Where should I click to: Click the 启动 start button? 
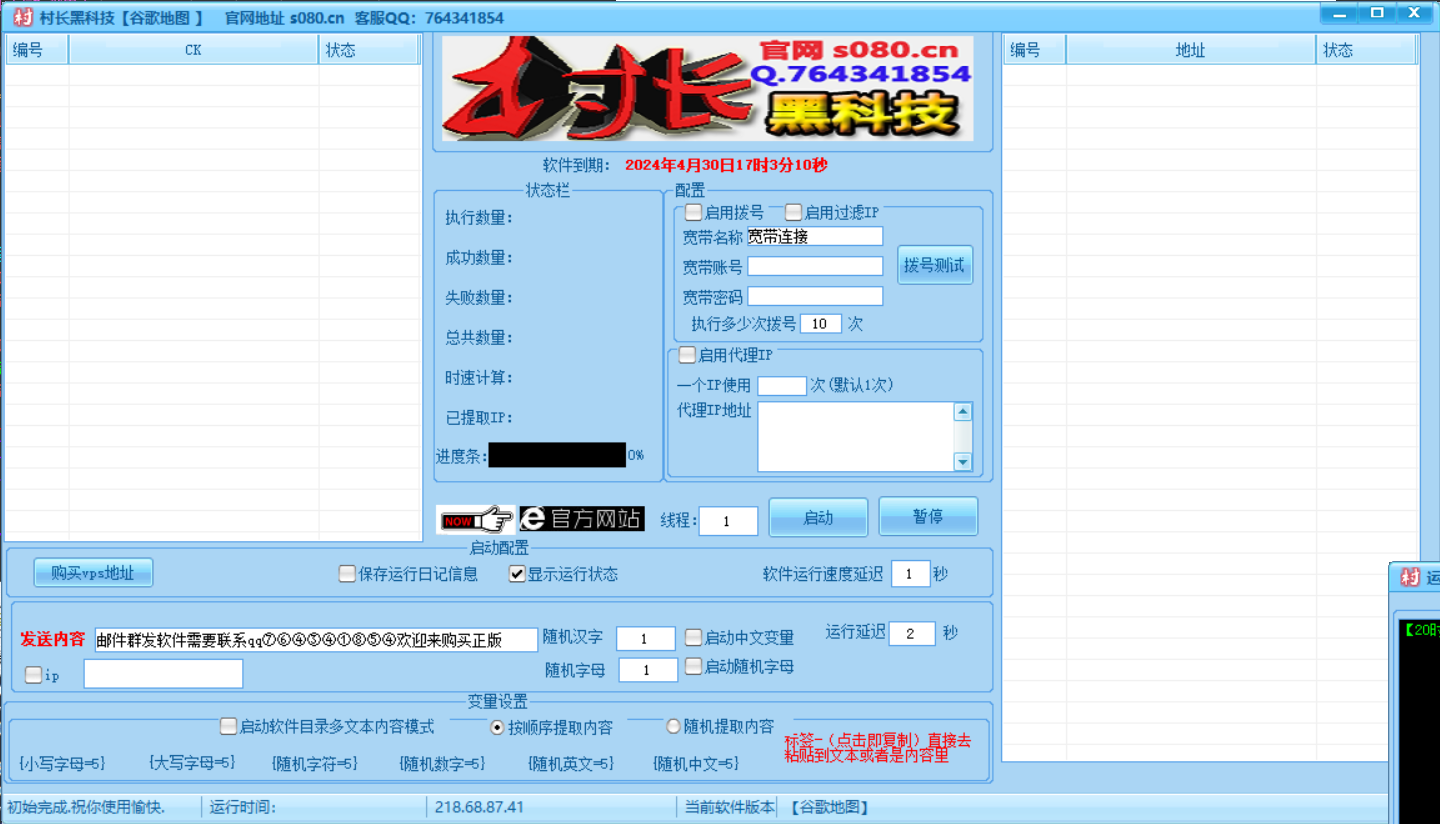[818, 517]
